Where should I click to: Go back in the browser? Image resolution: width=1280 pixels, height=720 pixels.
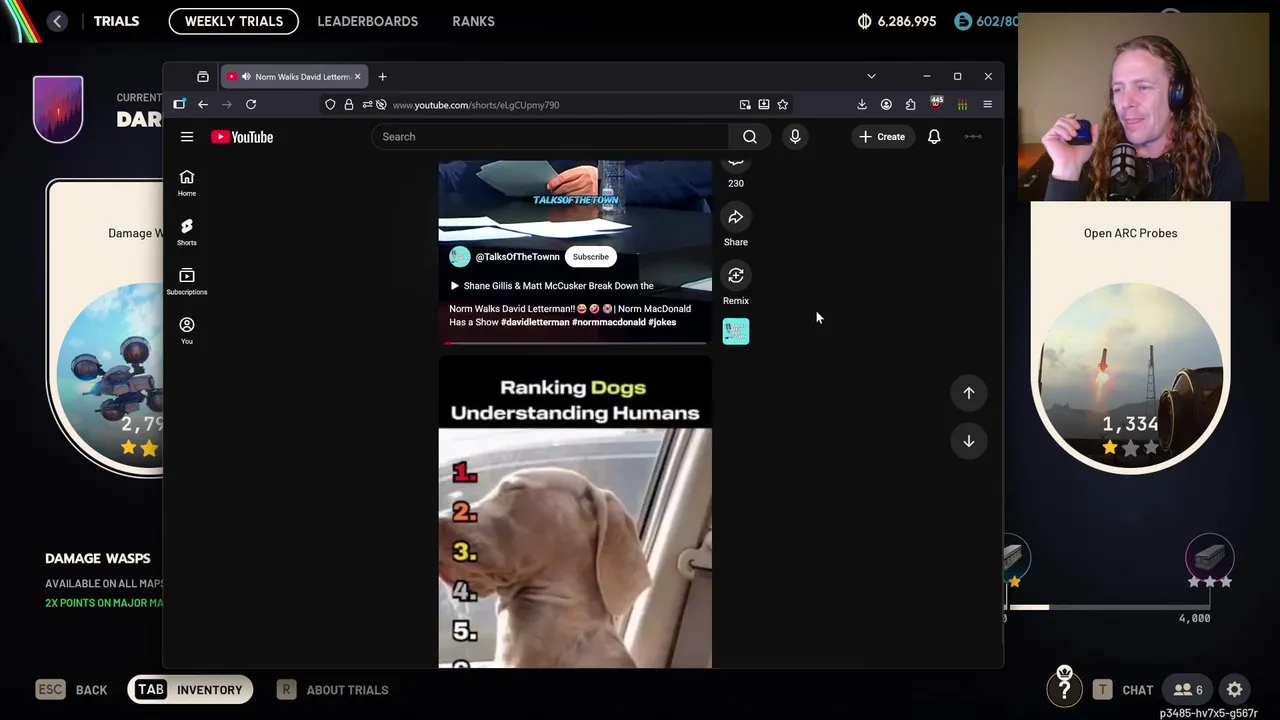tap(203, 105)
